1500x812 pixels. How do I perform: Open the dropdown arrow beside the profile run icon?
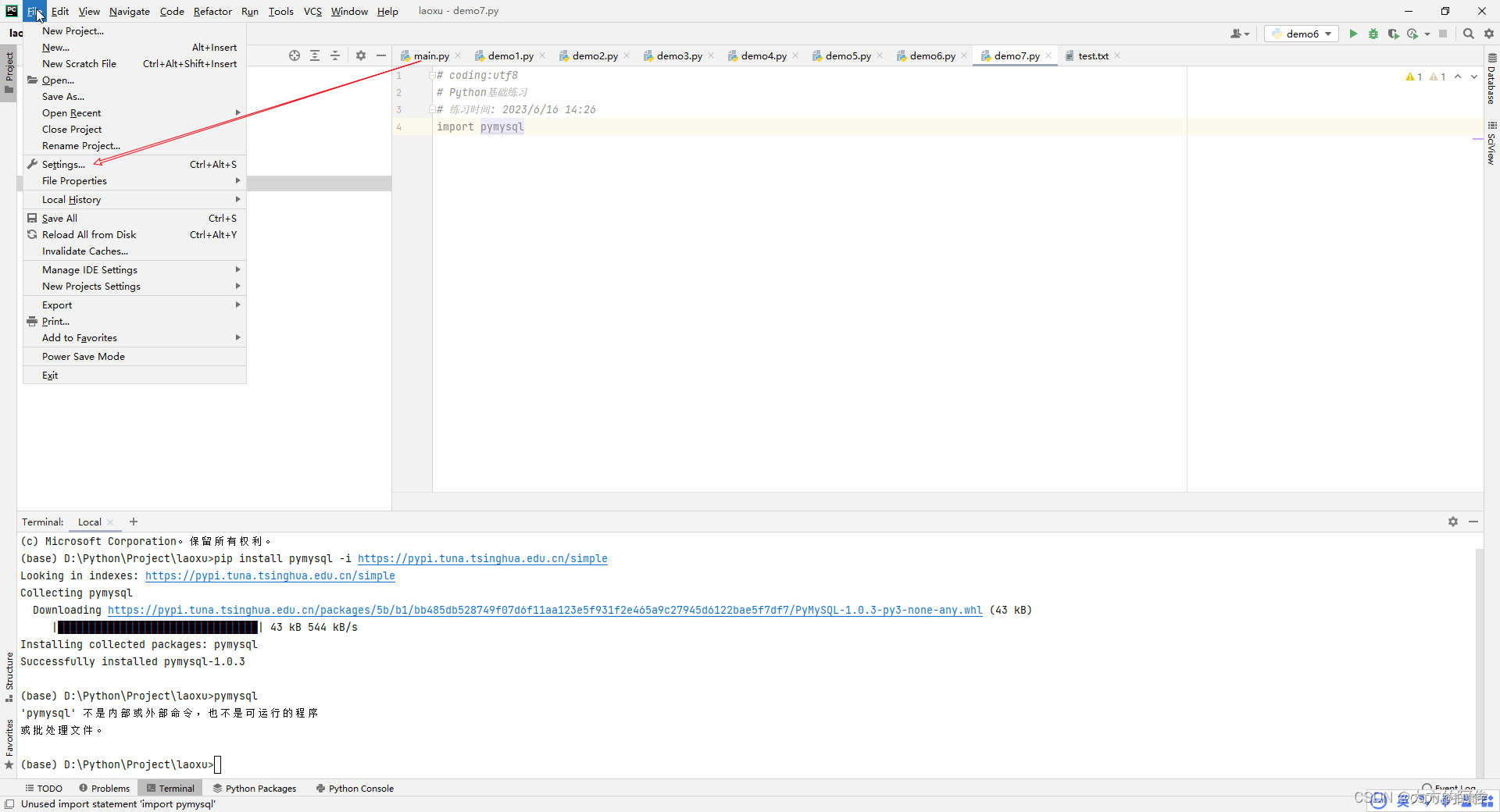point(1427,34)
